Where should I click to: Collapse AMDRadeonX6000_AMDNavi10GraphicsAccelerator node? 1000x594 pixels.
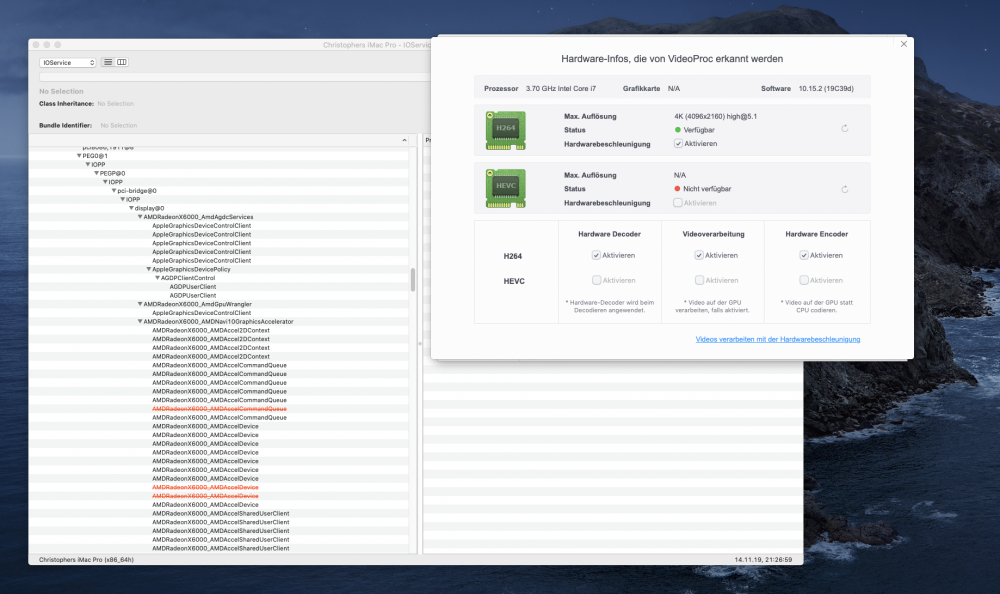click(x=140, y=322)
